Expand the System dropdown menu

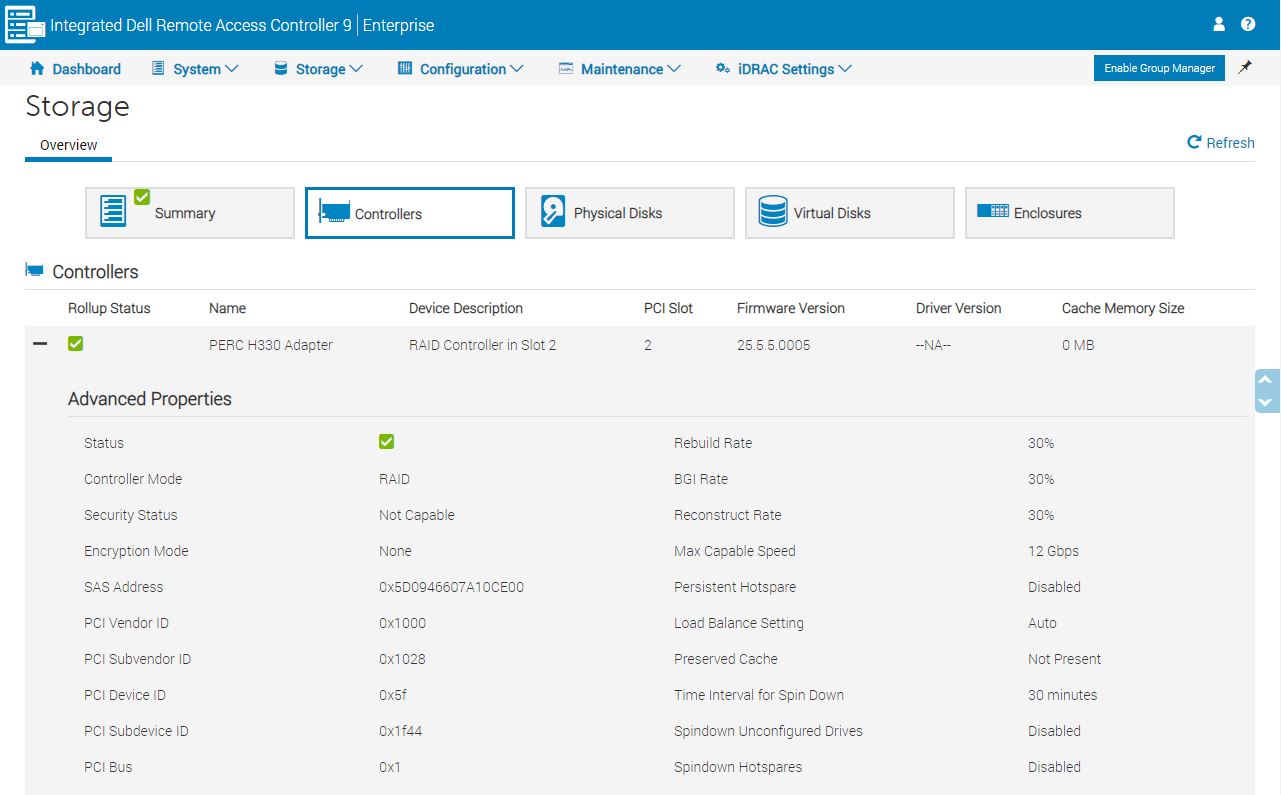[195, 69]
